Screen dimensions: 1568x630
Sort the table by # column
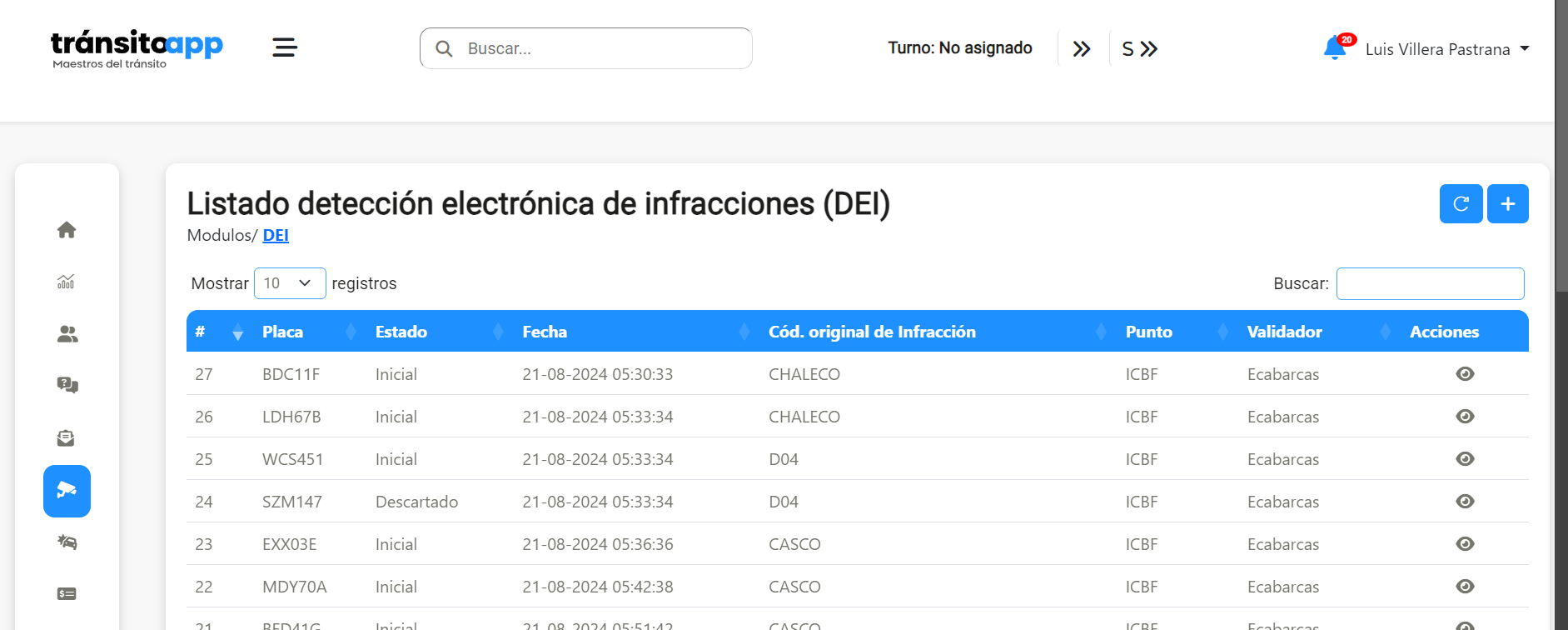click(x=220, y=332)
